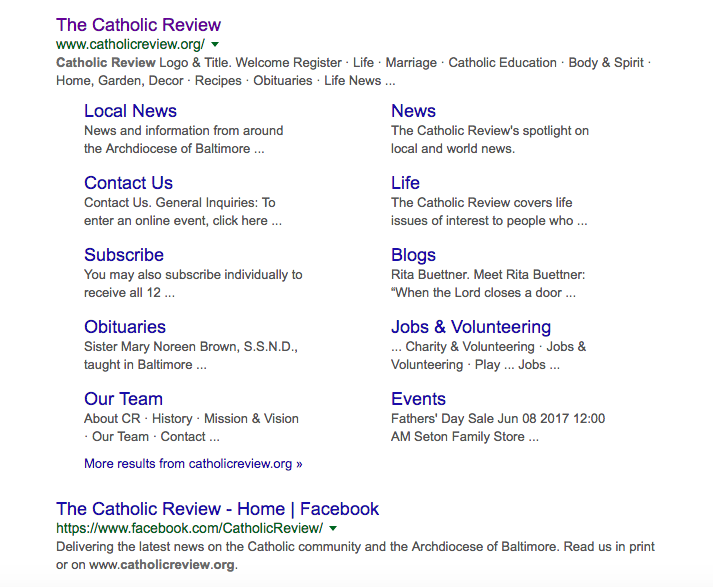Open the Life sitelink
713x587 pixels.
pyautogui.click(x=405, y=183)
